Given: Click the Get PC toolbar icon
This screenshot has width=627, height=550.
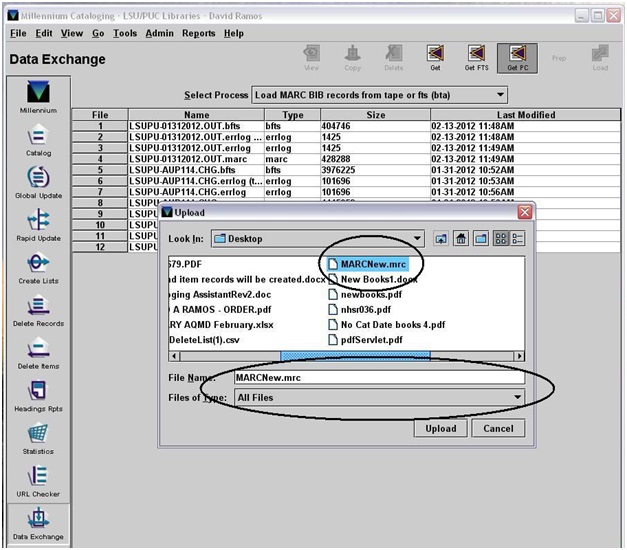Looking at the screenshot, I should coord(517,55).
